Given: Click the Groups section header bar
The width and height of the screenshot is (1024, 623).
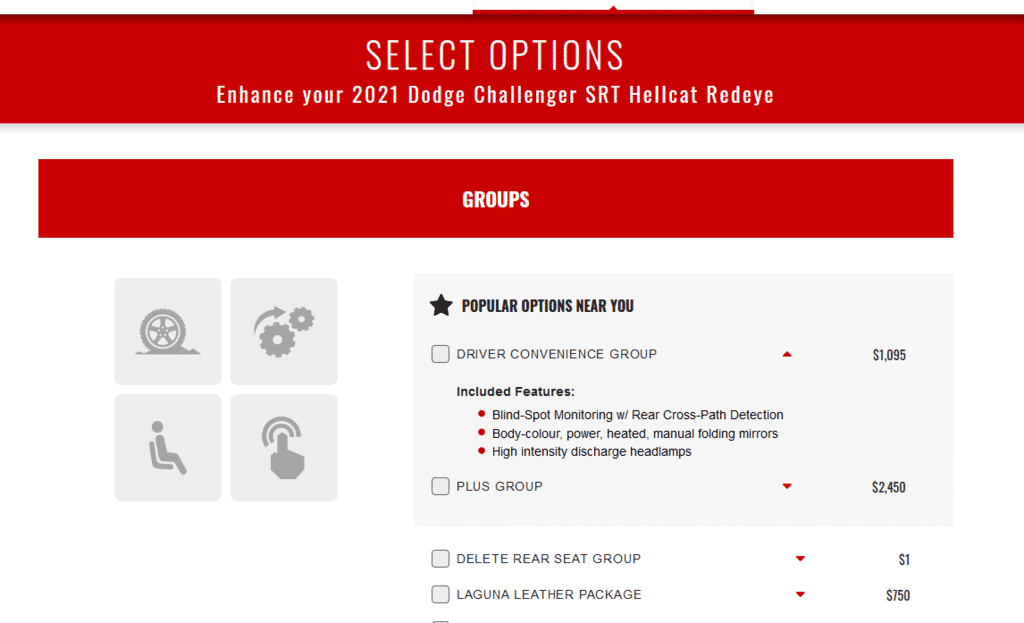Looking at the screenshot, I should 495,199.
